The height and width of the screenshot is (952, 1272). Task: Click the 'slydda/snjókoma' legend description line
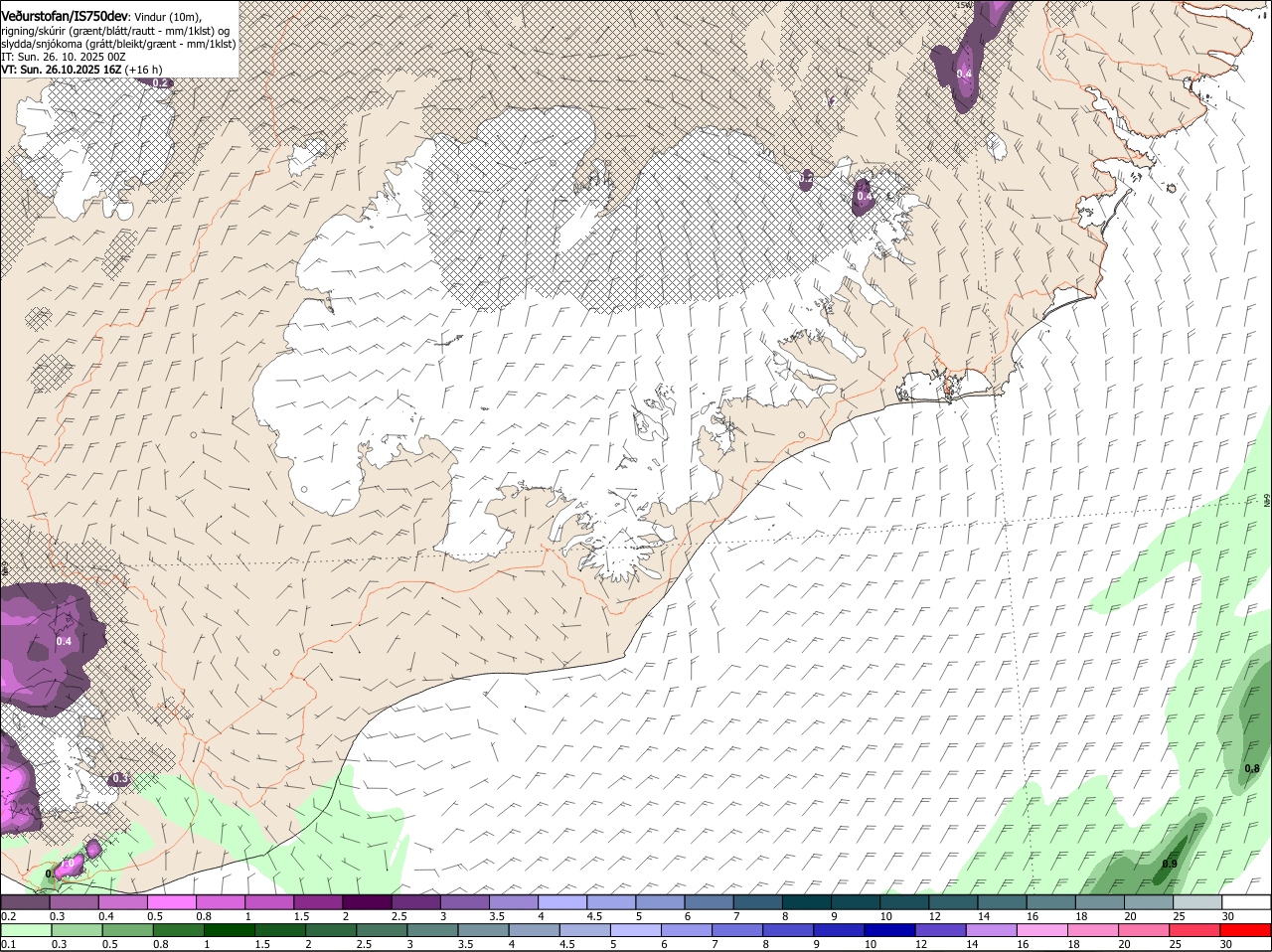[118, 44]
